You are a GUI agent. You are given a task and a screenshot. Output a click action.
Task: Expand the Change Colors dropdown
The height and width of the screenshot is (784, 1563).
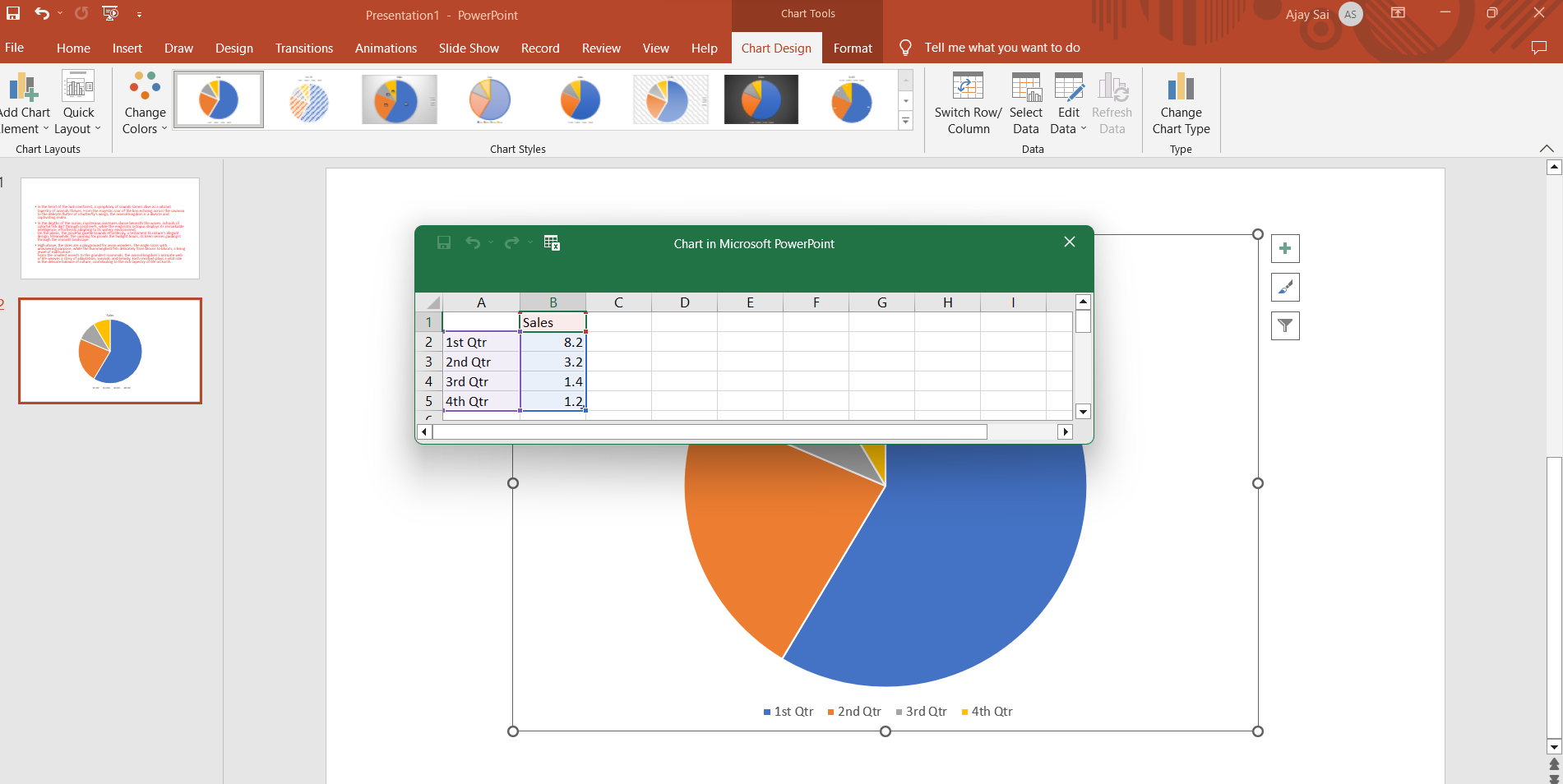[x=145, y=103]
